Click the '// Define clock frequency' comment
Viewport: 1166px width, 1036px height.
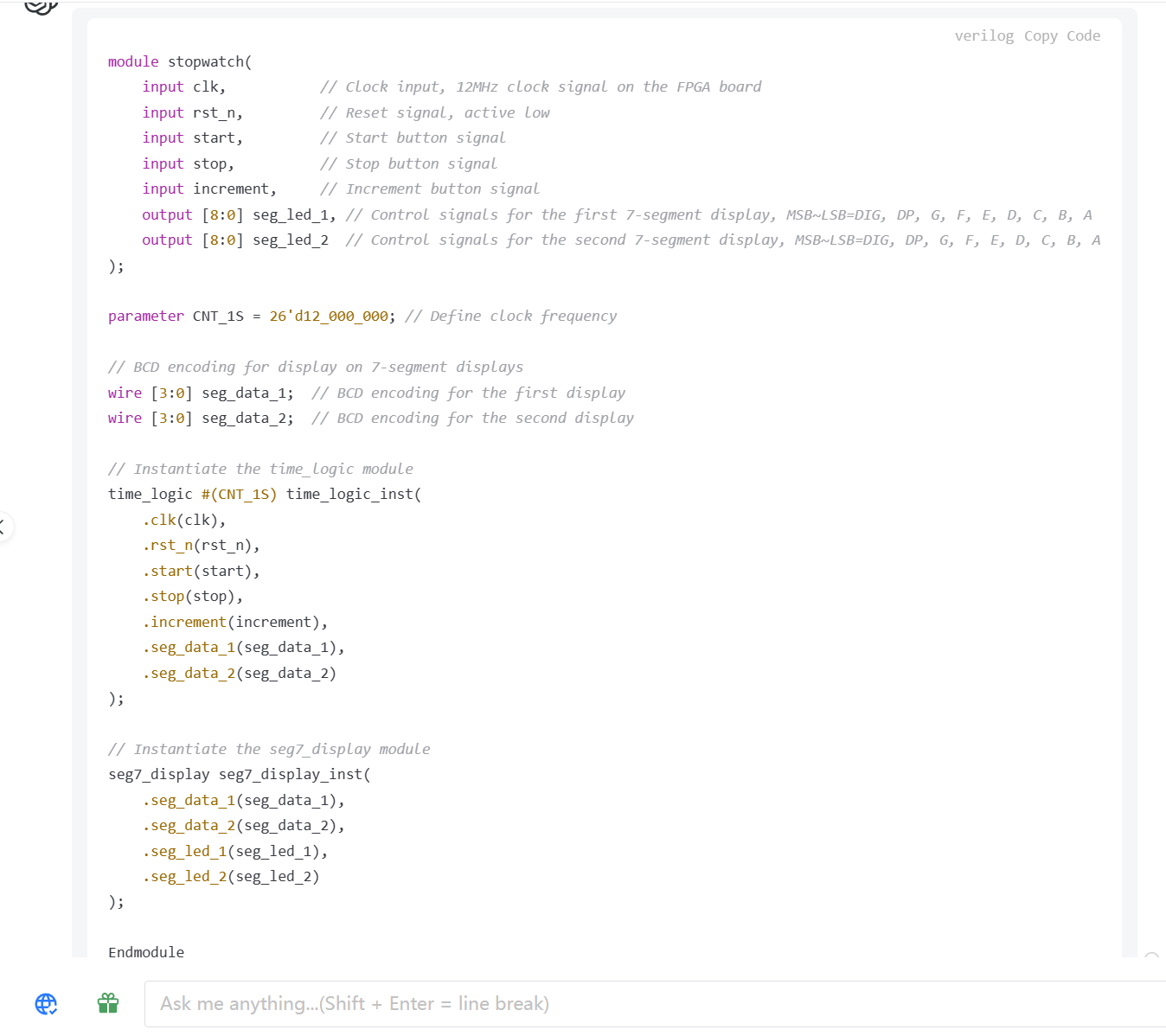(x=511, y=316)
